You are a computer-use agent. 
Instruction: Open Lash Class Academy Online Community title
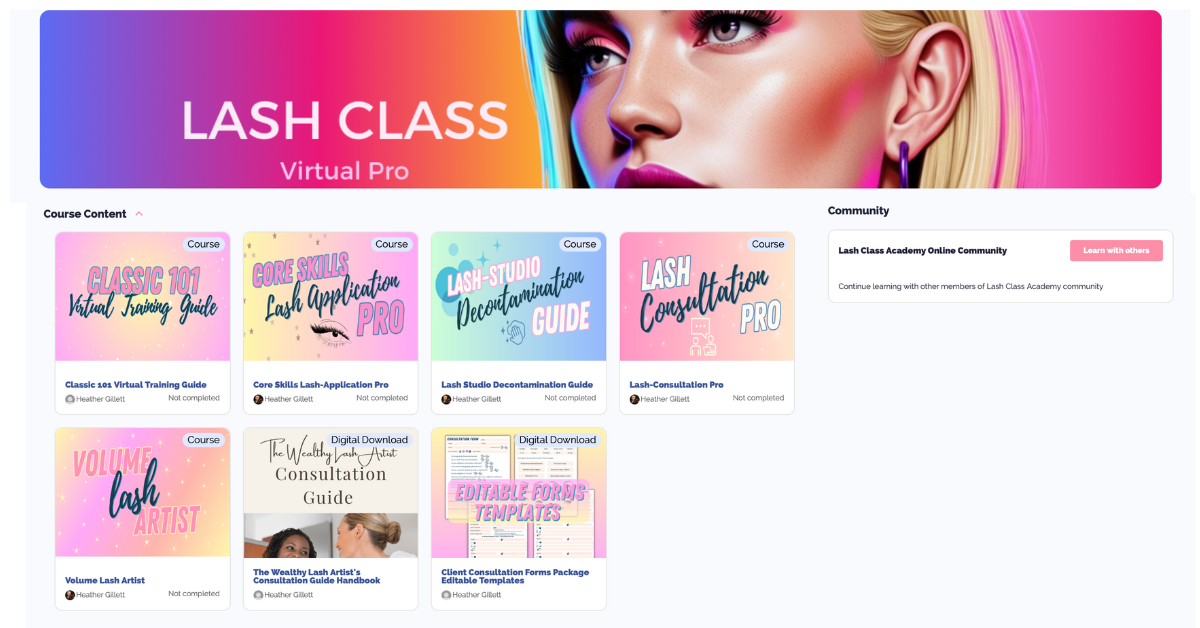(922, 251)
